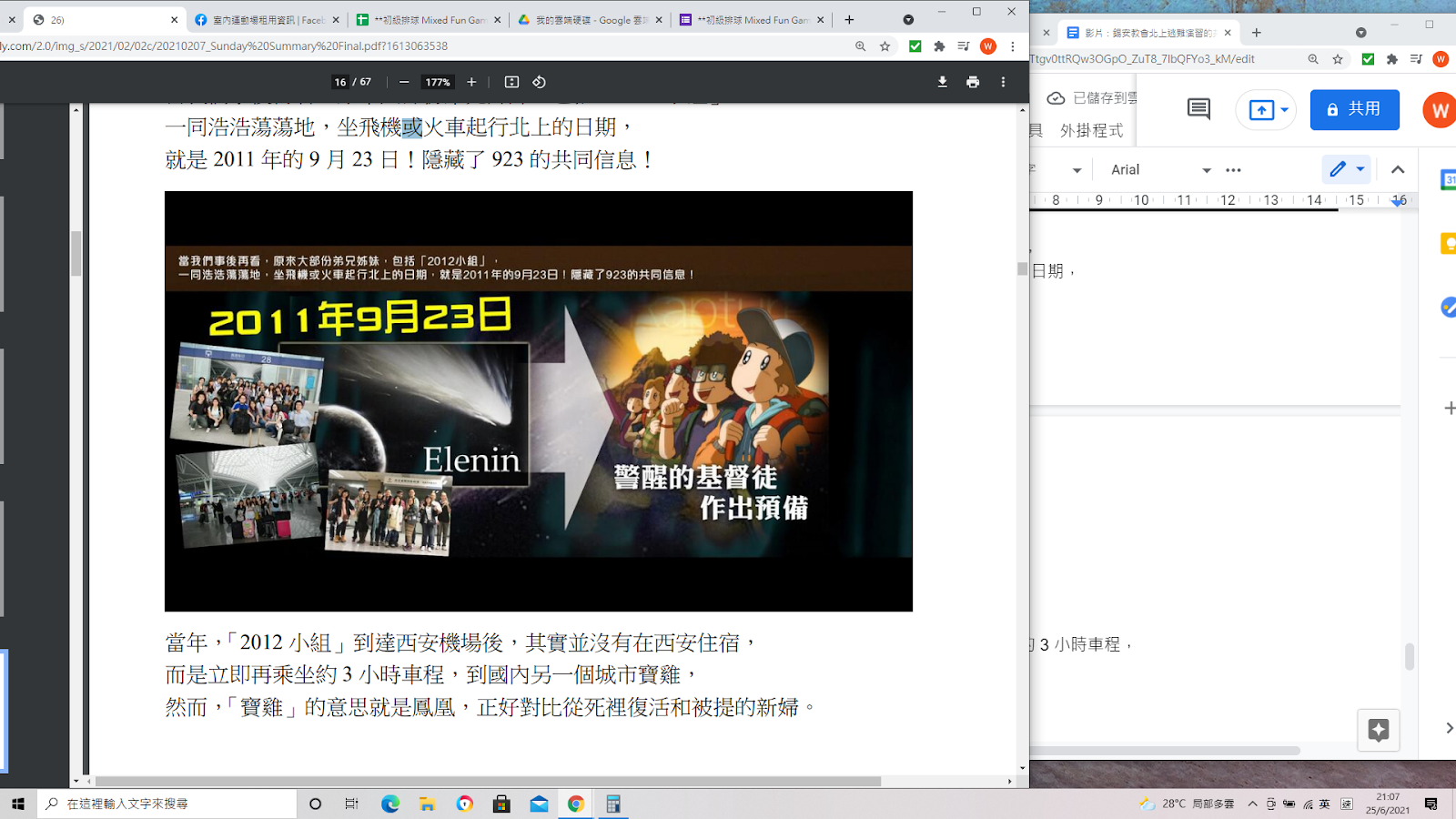Open tab search dropdown in PDF window
This screenshot has width=1456, height=819.
point(908,20)
